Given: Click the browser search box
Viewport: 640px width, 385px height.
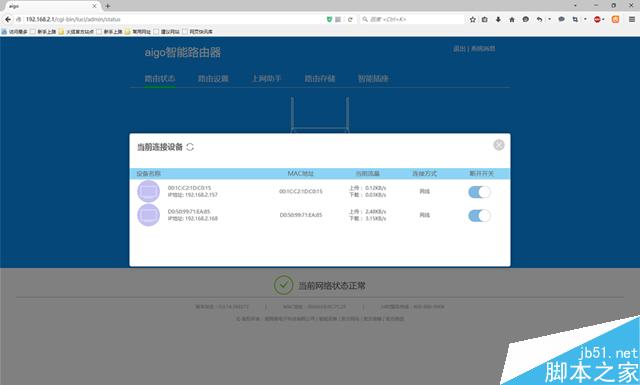Looking at the screenshot, I should point(412,19).
